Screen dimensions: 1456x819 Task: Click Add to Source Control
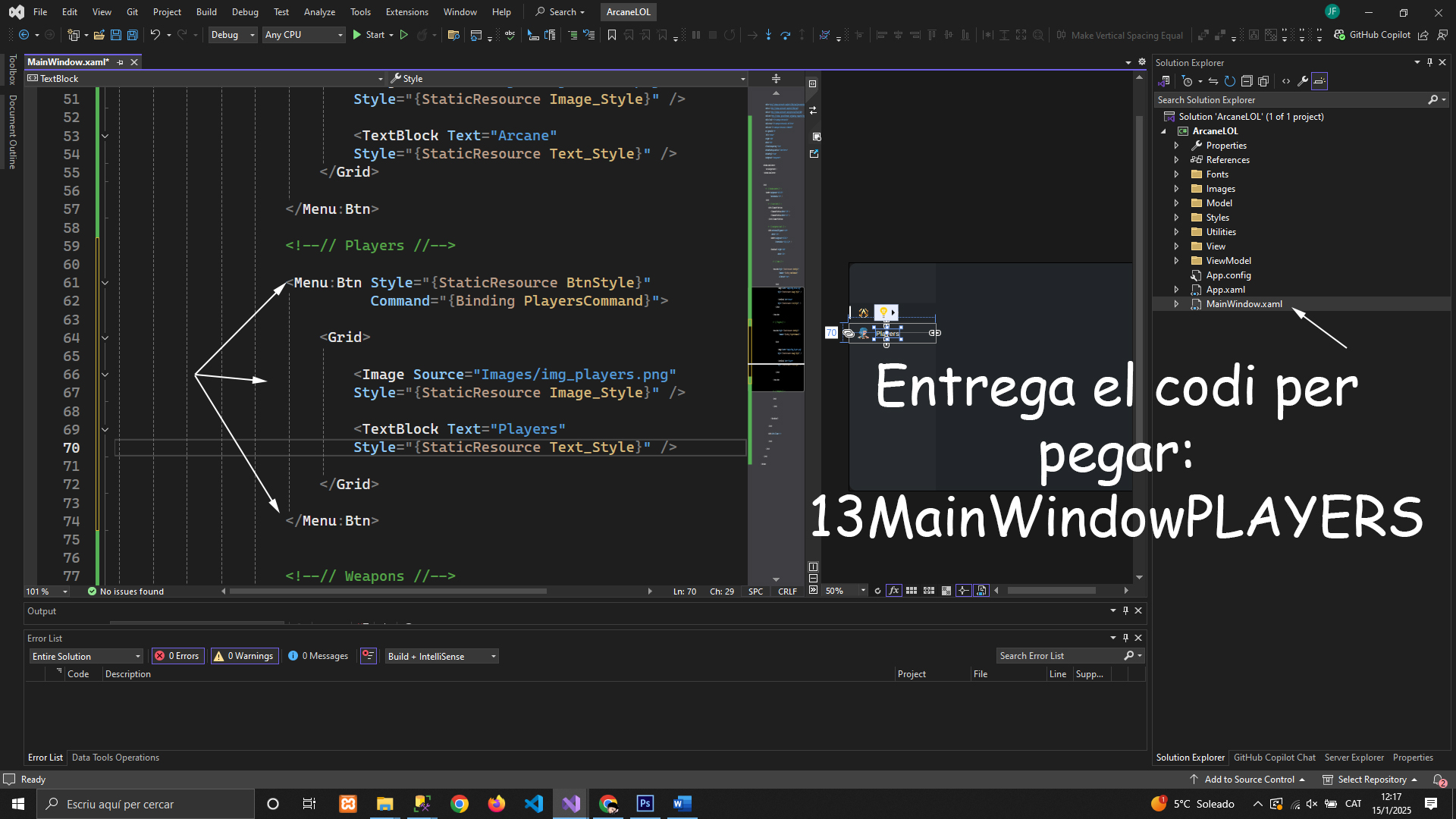point(1248,780)
